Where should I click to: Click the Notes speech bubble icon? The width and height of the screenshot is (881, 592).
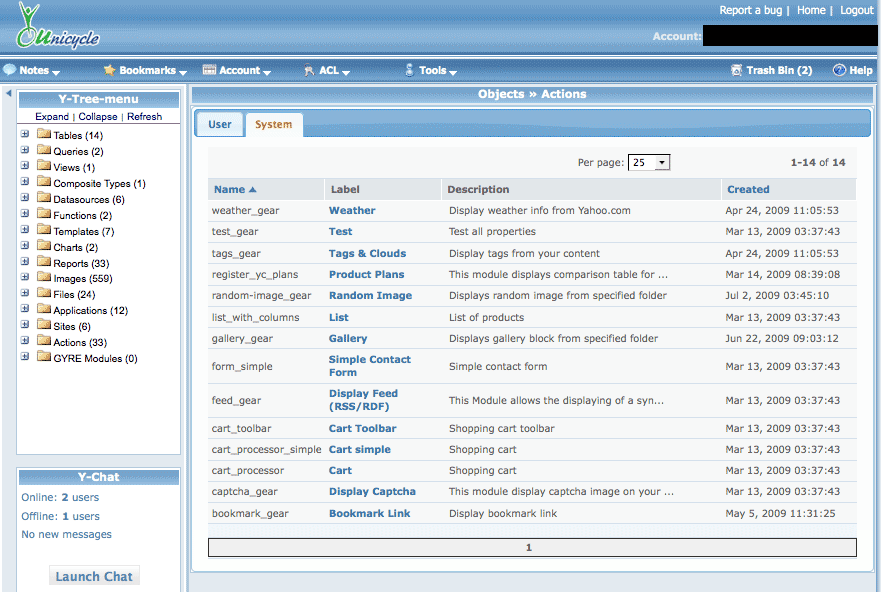click(10, 71)
